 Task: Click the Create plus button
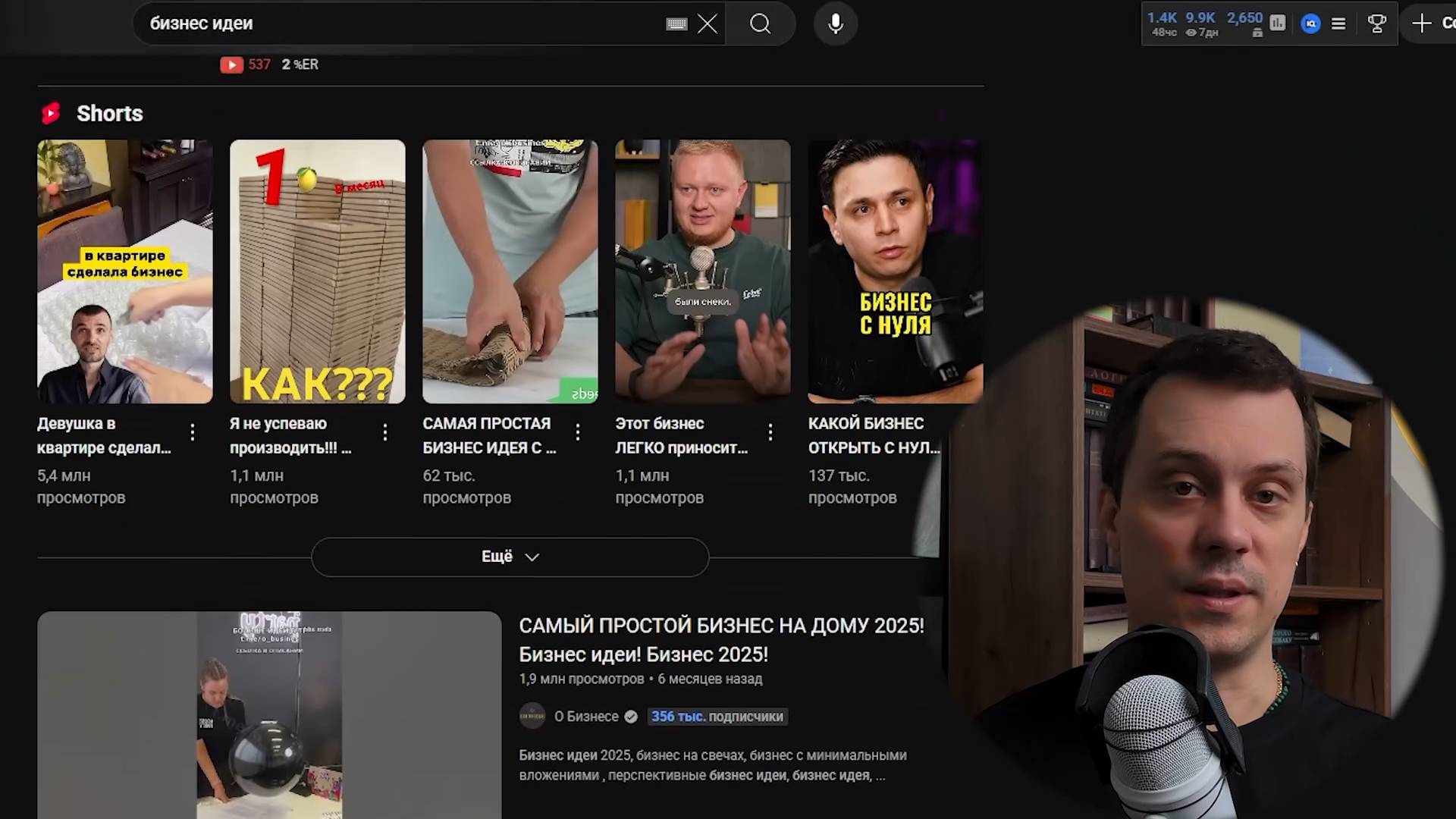point(1422,23)
